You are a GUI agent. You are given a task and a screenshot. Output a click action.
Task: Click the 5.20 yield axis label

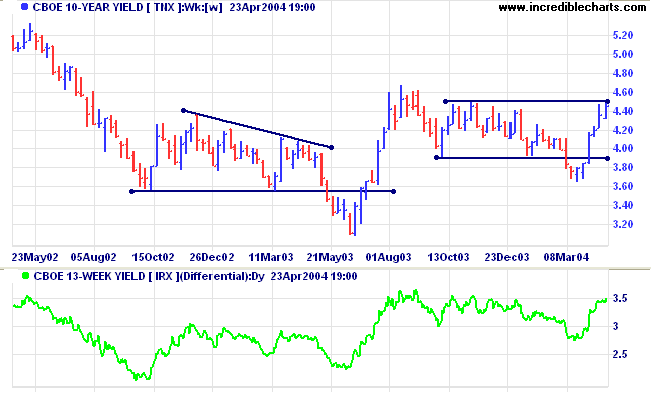pyautogui.click(x=623, y=35)
